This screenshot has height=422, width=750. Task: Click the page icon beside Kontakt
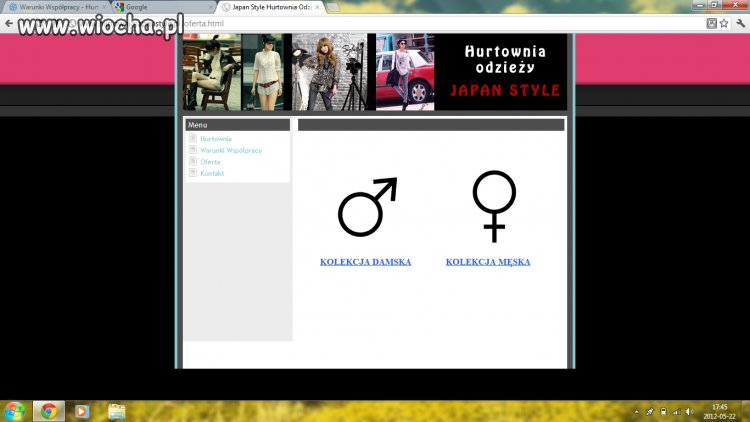coord(193,173)
